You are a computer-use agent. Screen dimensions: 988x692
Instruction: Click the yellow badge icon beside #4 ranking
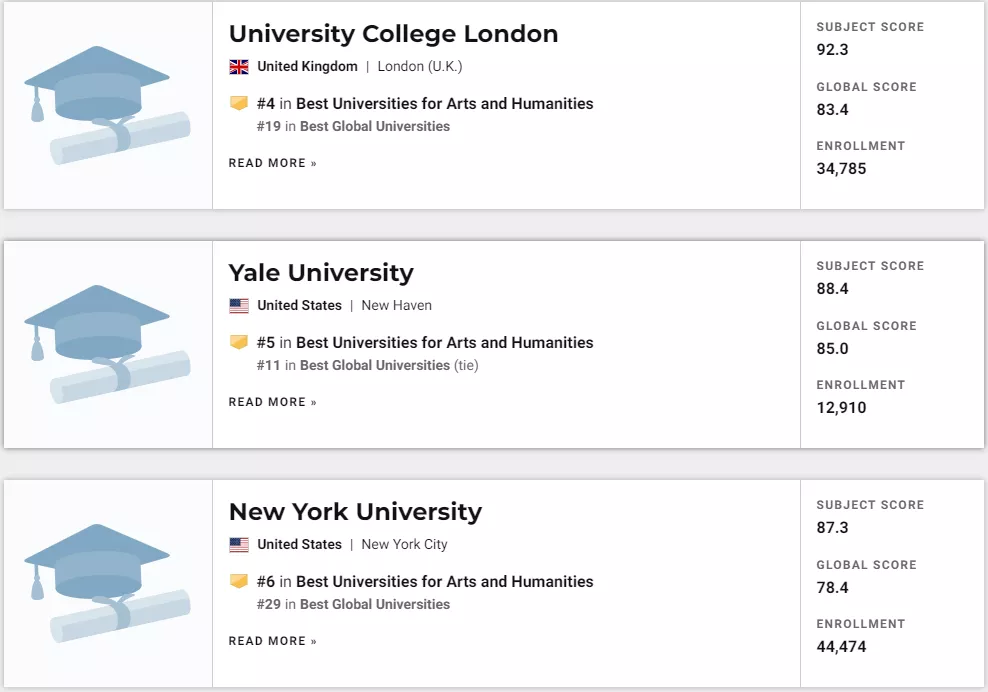239,103
